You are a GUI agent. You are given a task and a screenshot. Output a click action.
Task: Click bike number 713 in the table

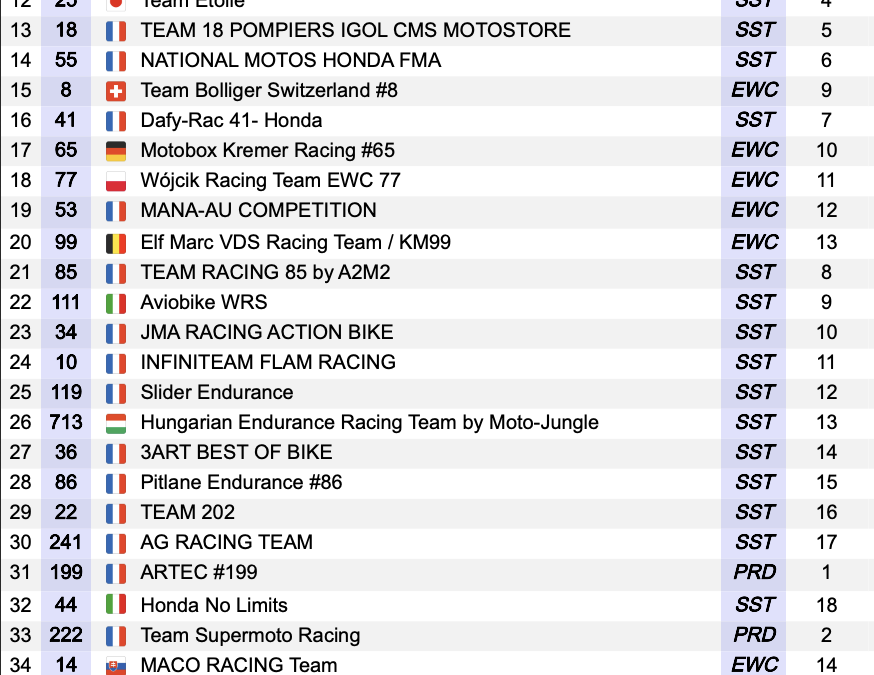click(66, 422)
